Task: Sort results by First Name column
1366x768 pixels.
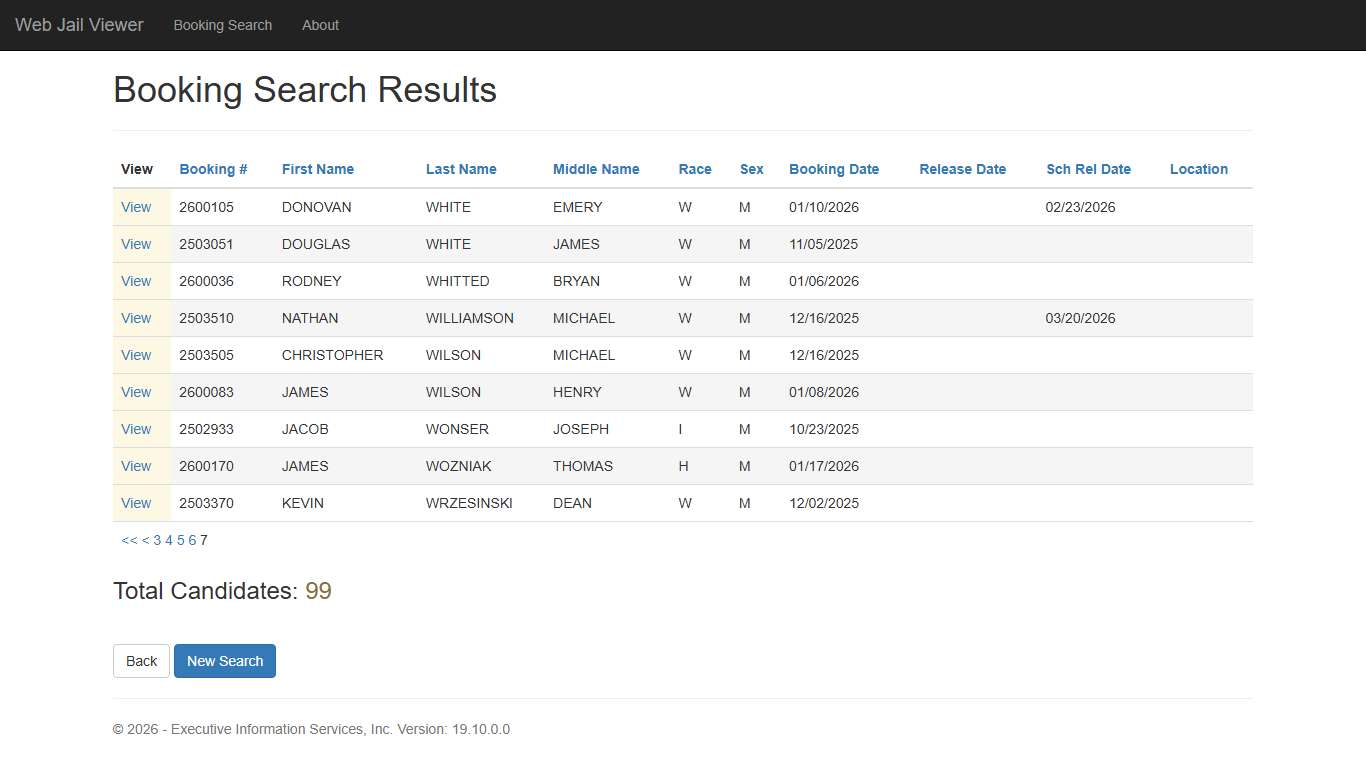Action: coord(317,169)
